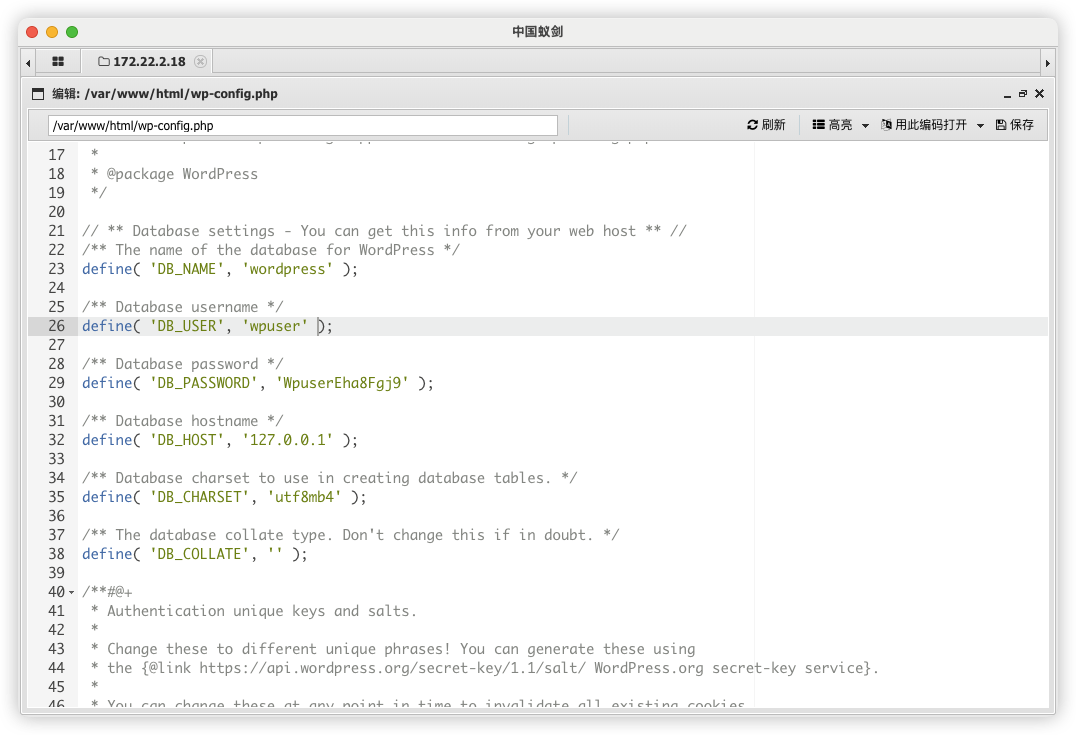Image resolution: width=1076 pixels, height=735 pixels.
Task: Click the 'wordpress' database name string
Action: point(288,269)
